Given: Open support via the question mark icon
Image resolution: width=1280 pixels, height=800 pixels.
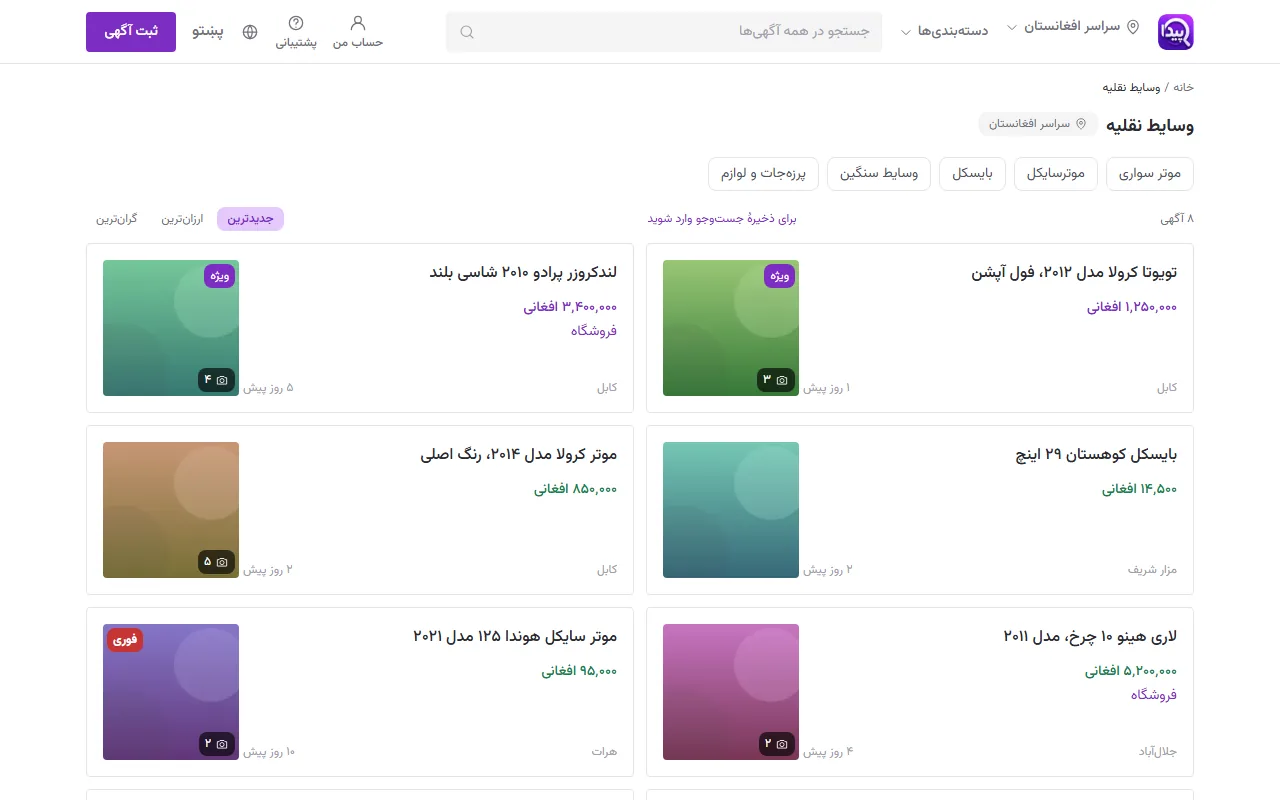Looking at the screenshot, I should point(296,23).
